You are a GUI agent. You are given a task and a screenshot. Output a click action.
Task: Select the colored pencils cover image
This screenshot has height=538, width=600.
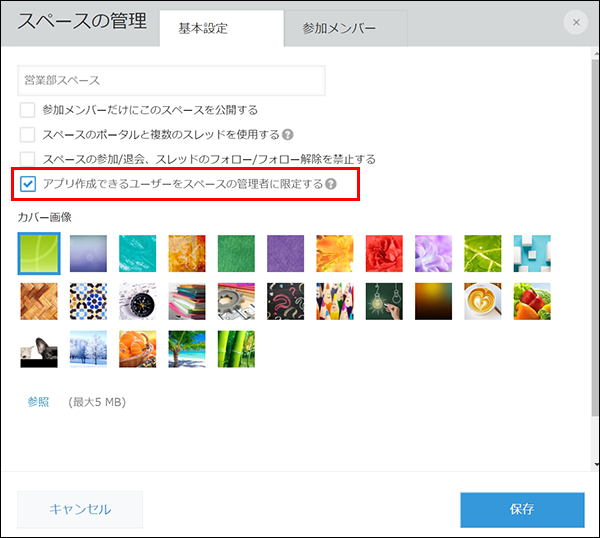click(335, 302)
